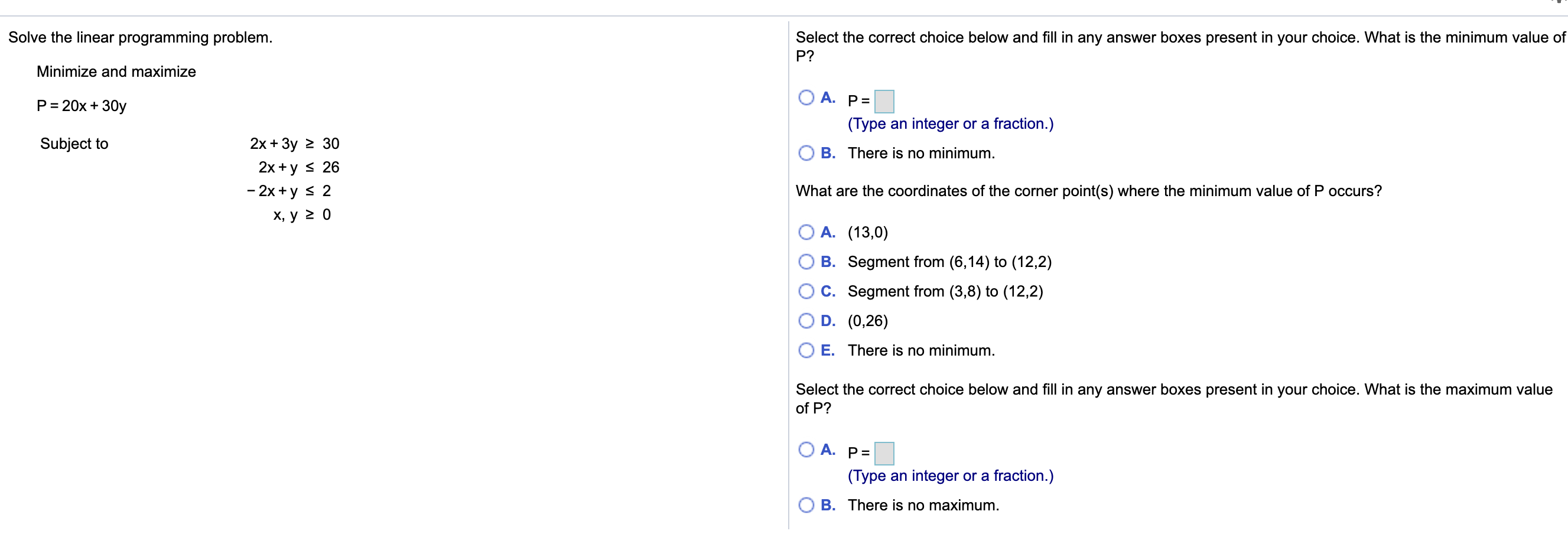Select choice B "There is no minimum"

click(x=806, y=153)
